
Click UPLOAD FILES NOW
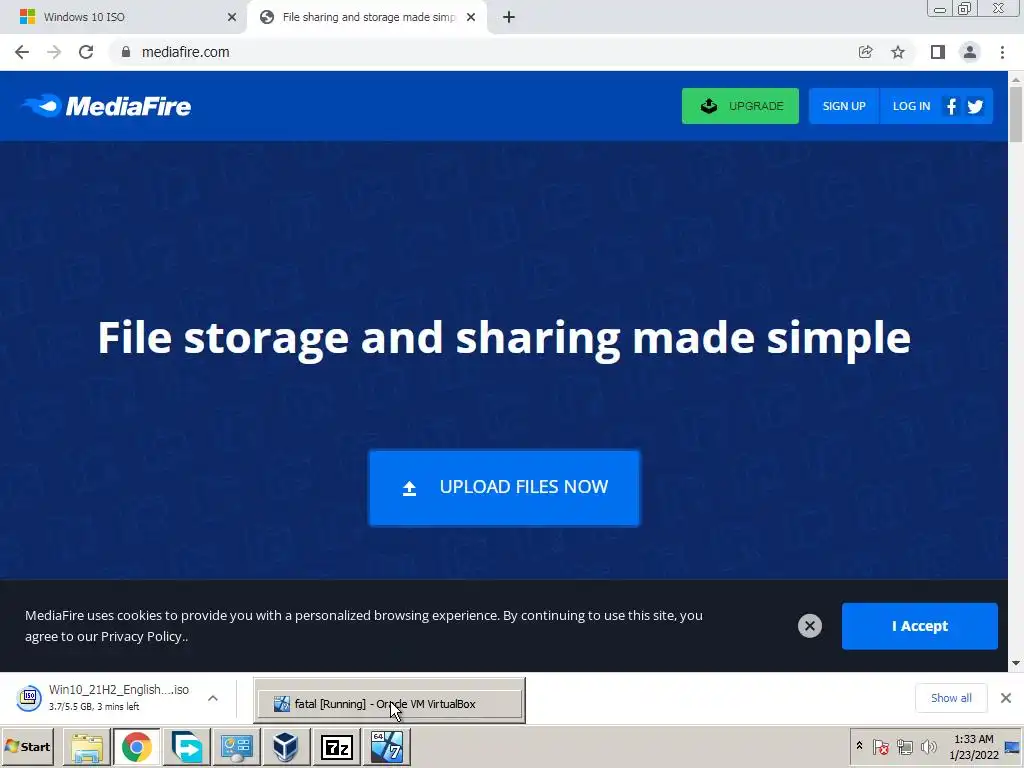click(x=504, y=488)
